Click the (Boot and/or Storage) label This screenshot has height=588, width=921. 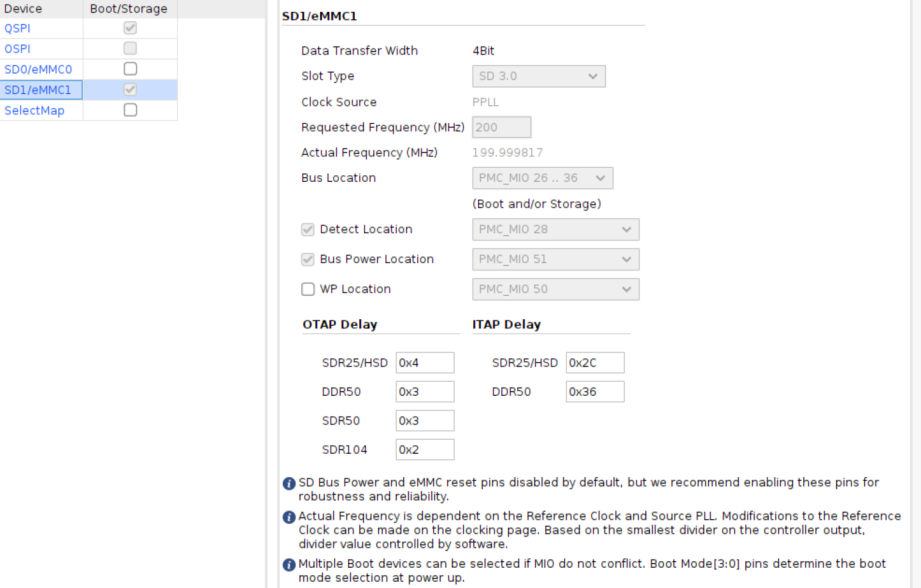coord(537,204)
